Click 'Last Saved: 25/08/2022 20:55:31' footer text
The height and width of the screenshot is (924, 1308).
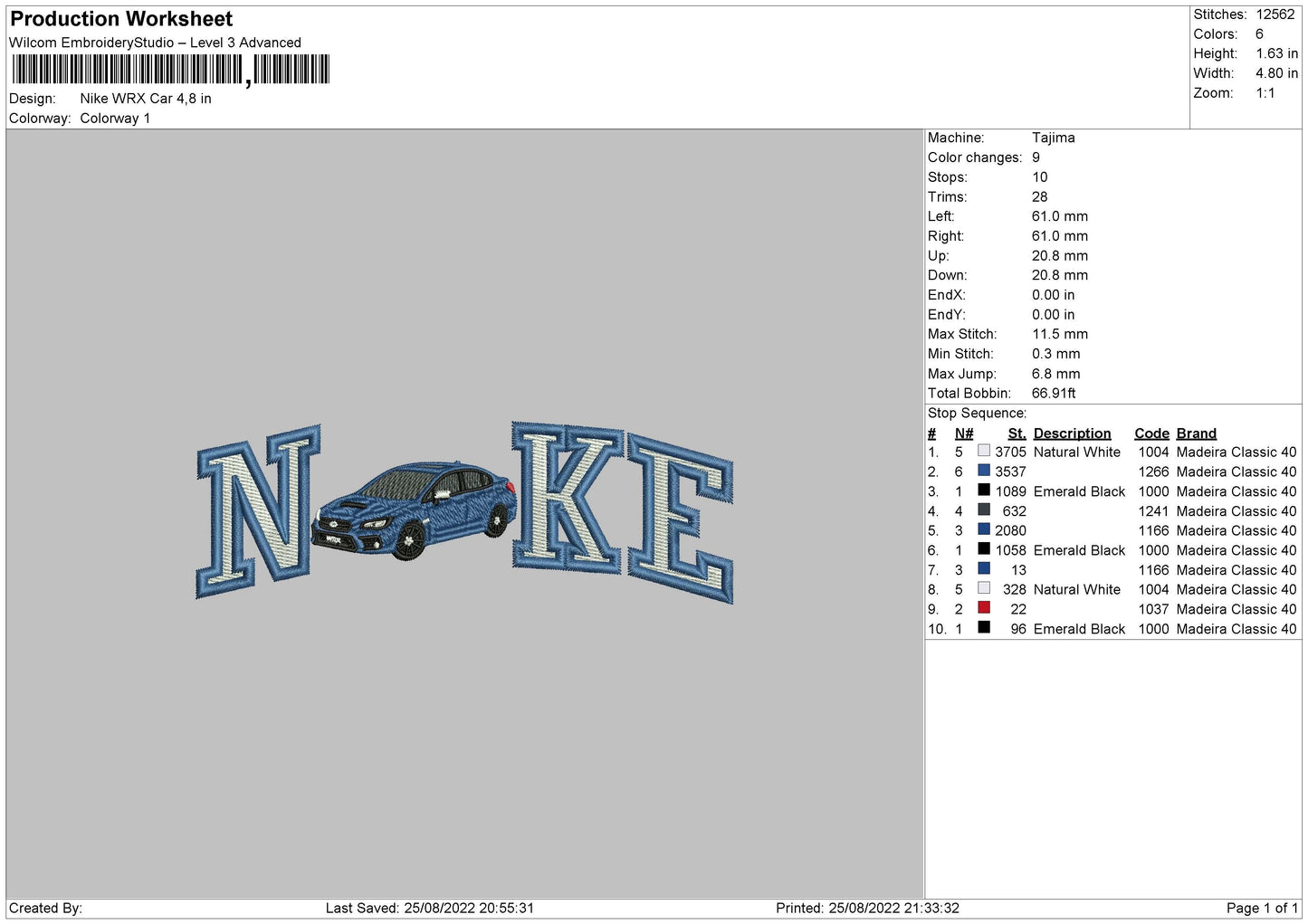(430, 909)
